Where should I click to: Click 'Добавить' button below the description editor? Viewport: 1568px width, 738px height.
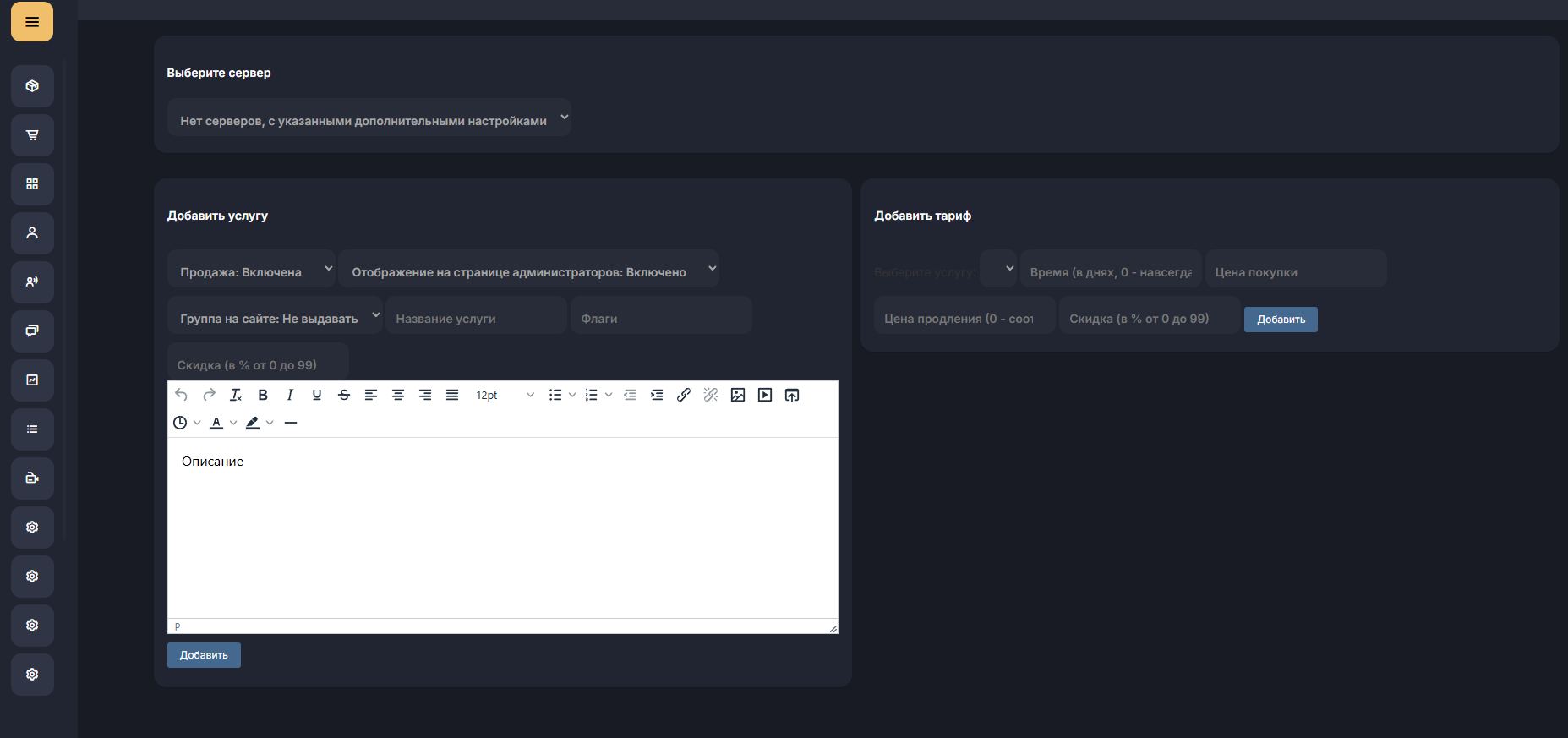click(x=204, y=655)
